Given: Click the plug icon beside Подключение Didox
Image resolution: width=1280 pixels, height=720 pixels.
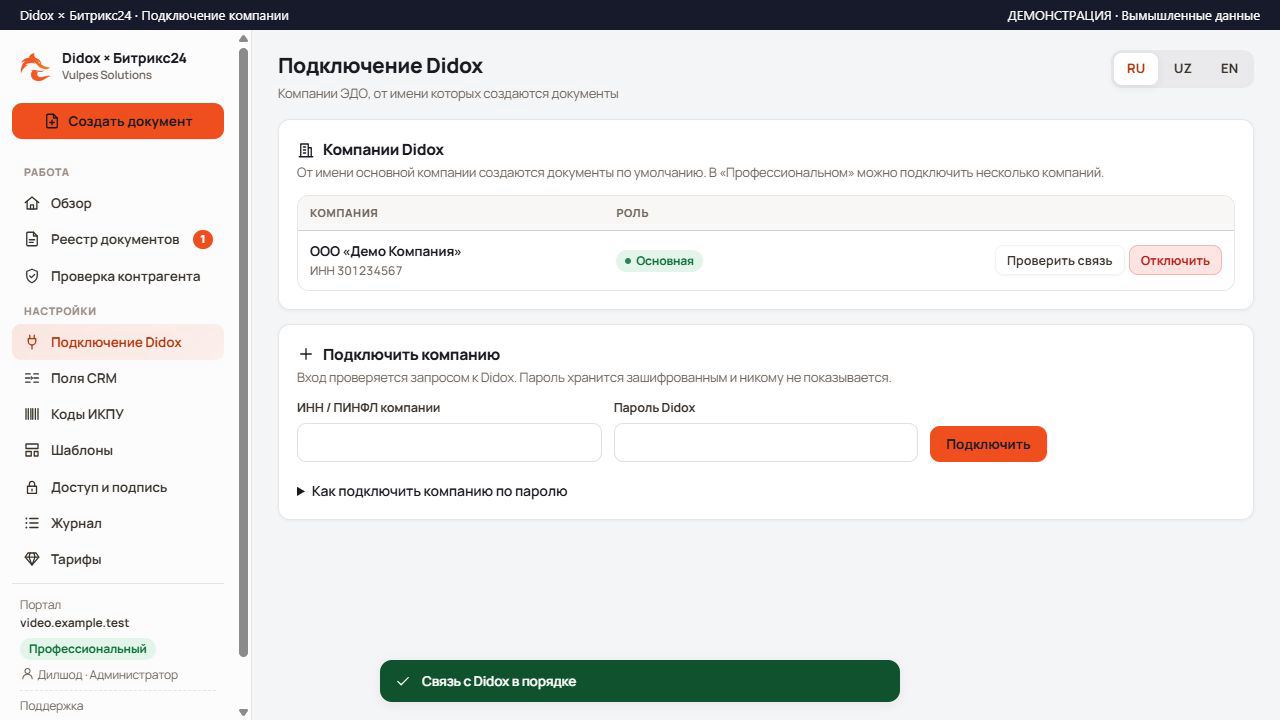Looking at the screenshot, I should (x=32, y=342).
